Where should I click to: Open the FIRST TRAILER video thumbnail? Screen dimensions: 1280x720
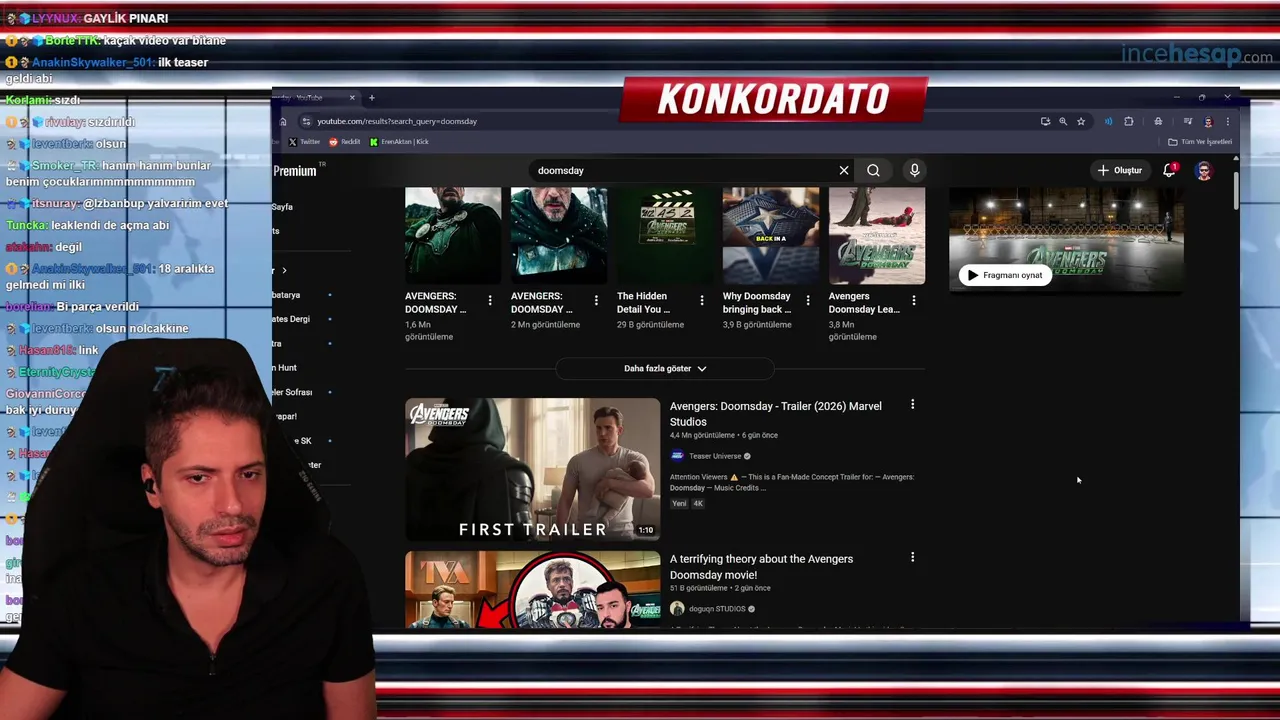click(532, 469)
